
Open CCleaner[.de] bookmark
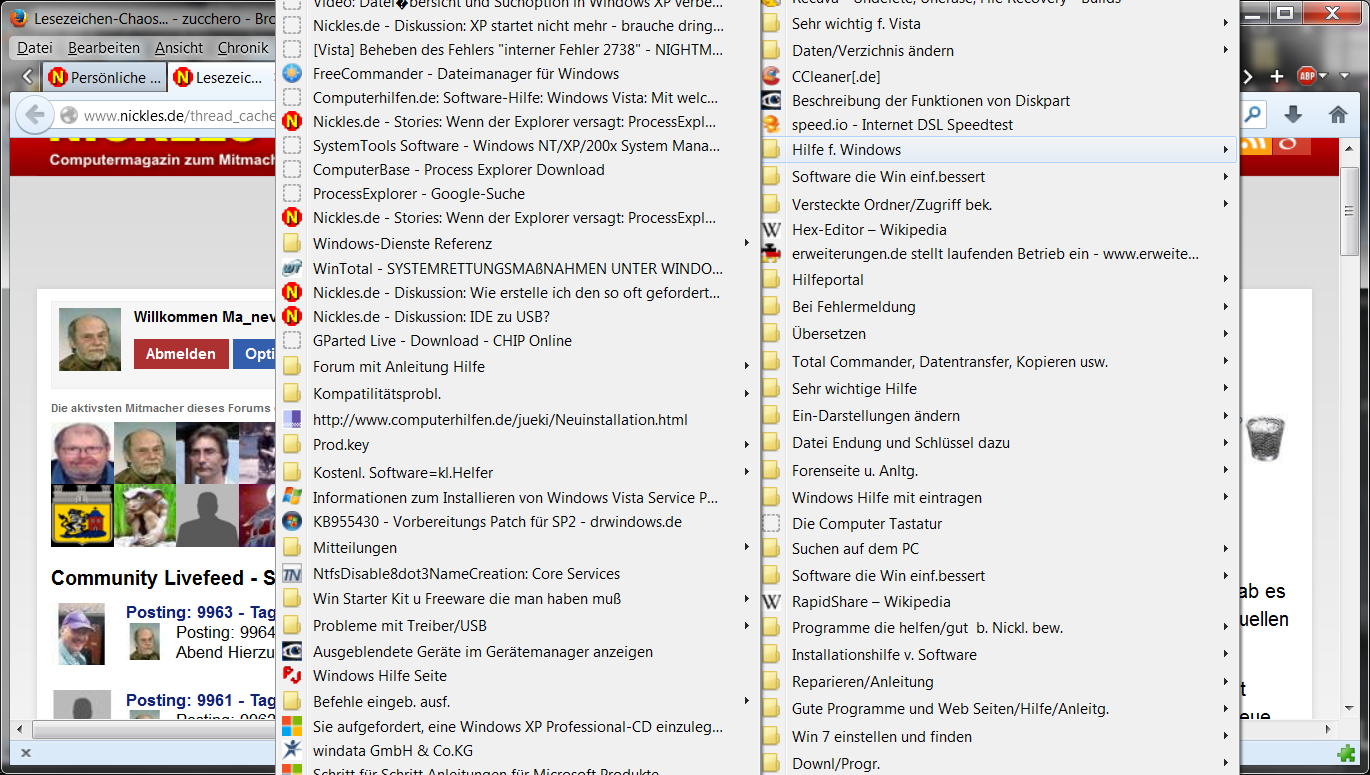(x=1000, y=76)
